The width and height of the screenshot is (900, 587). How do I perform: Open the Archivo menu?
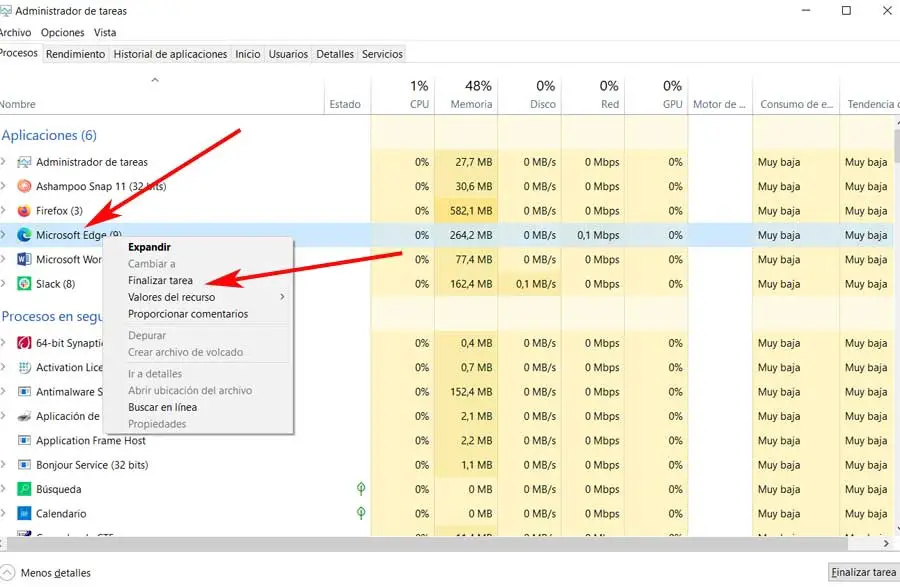point(15,33)
